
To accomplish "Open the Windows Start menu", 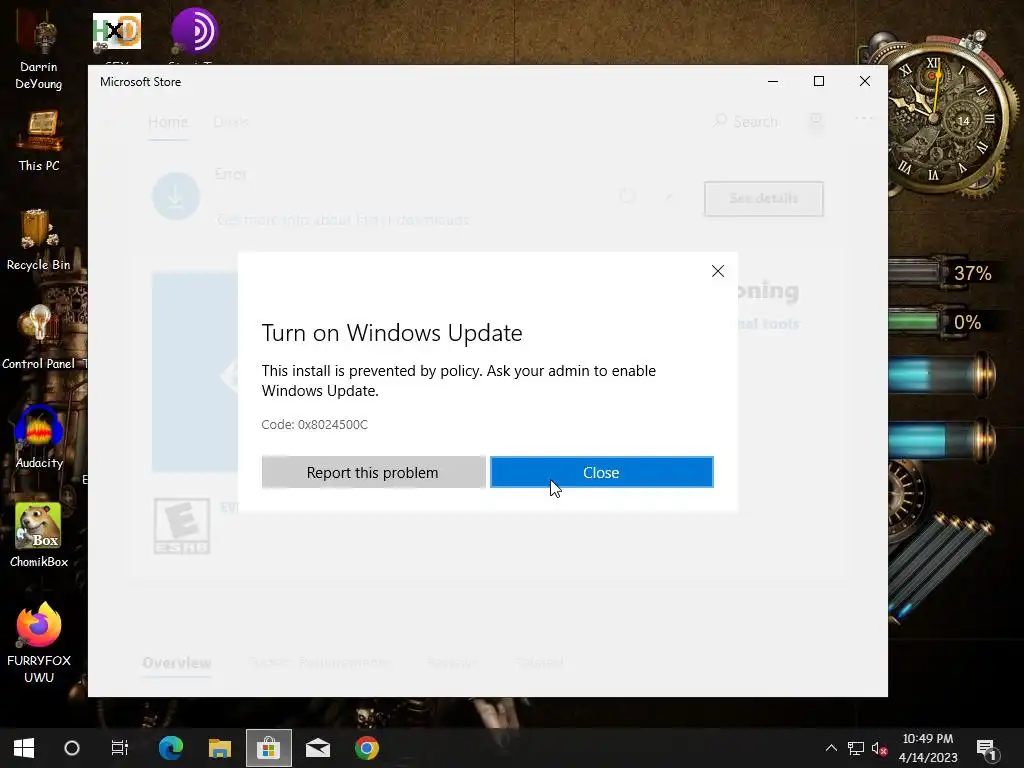I will click(x=24, y=748).
